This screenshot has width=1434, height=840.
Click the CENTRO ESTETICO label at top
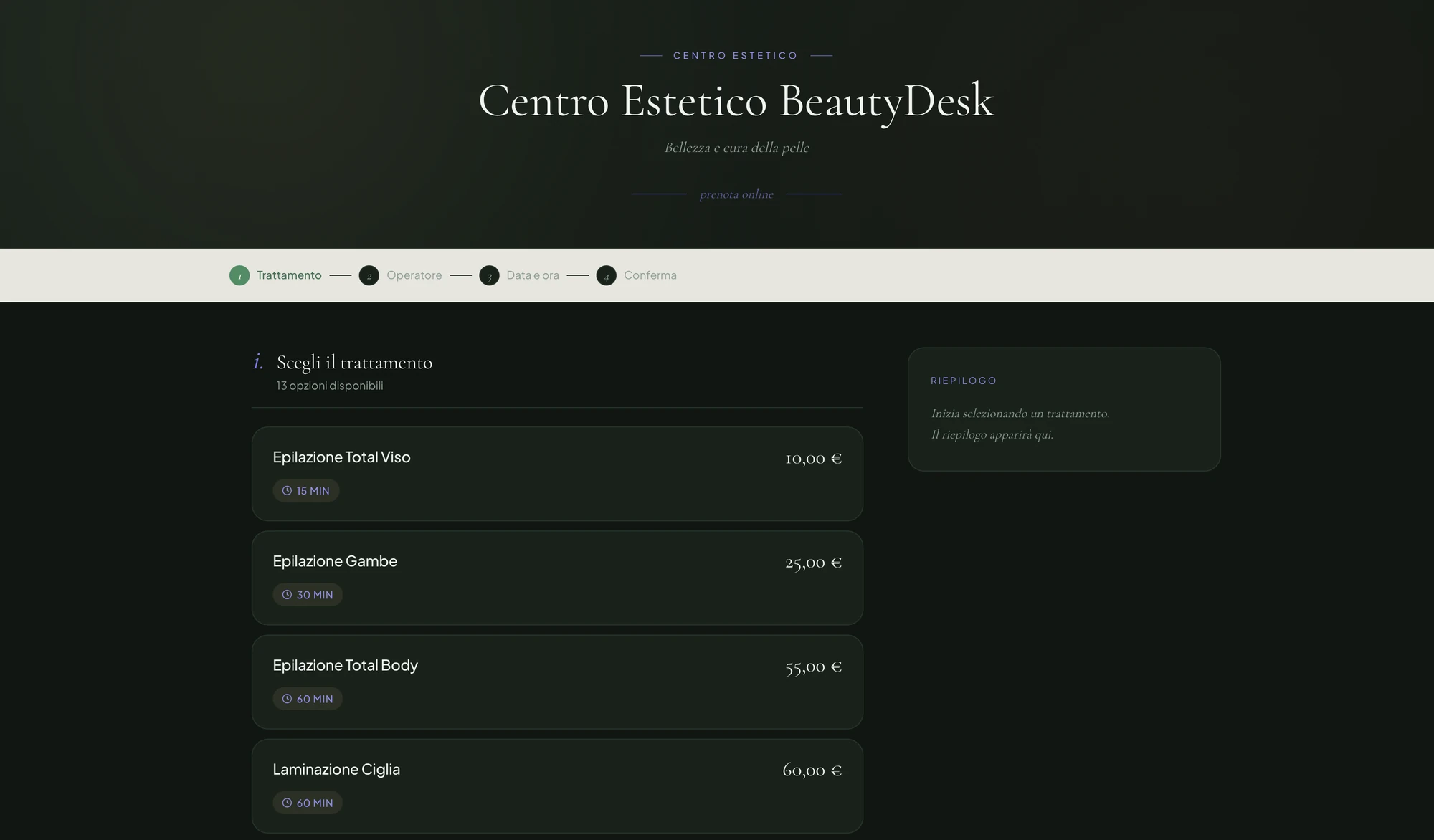point(736,56)
